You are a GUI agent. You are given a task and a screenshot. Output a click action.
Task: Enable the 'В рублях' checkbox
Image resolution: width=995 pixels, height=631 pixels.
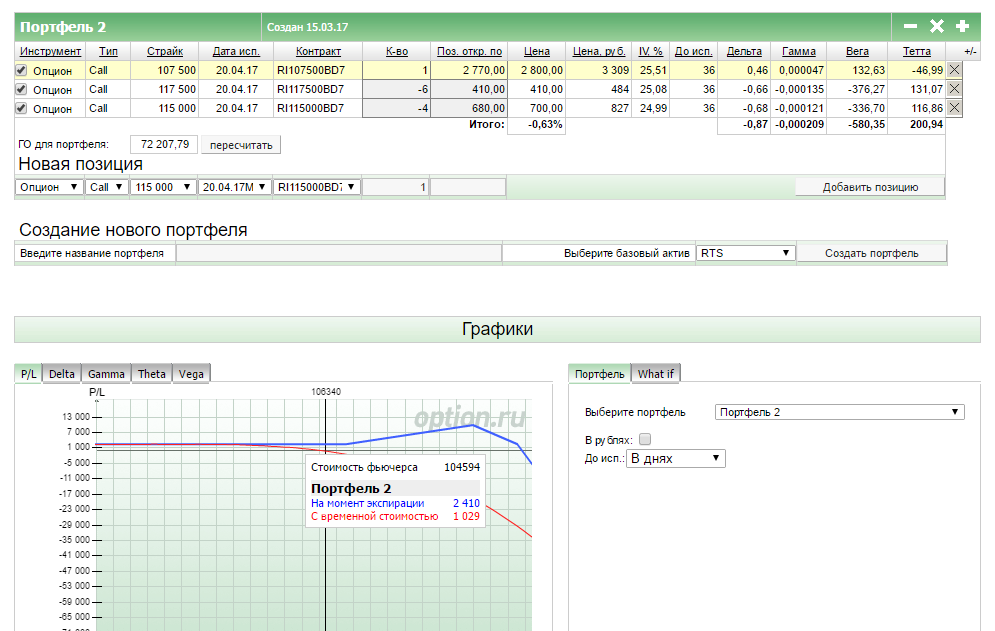pyautogui.click(x=645, y=439)
